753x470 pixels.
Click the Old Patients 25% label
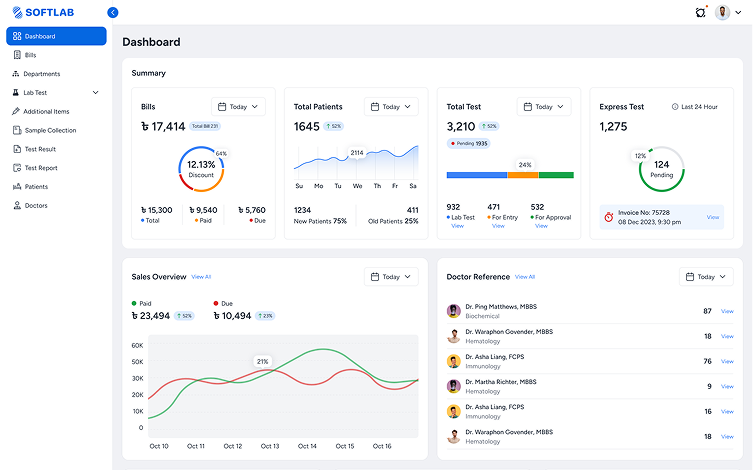[x=393, y=221]
